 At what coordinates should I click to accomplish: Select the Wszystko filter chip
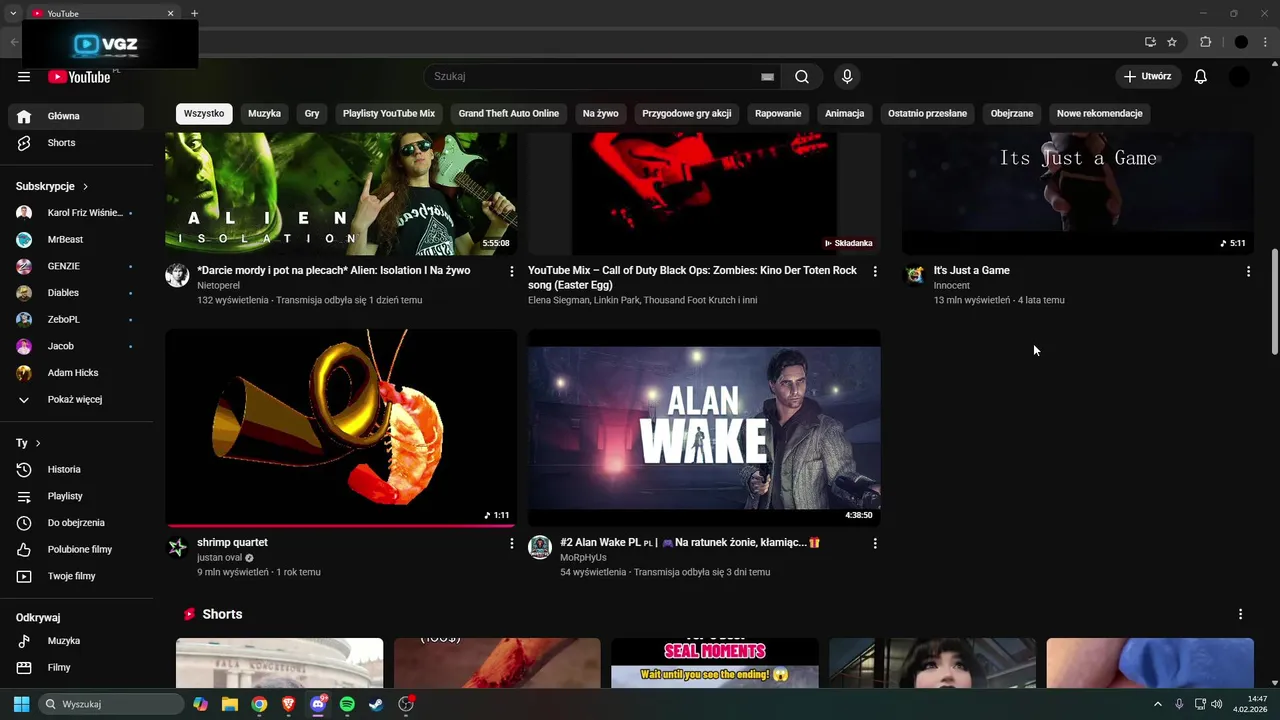(204, 114)
